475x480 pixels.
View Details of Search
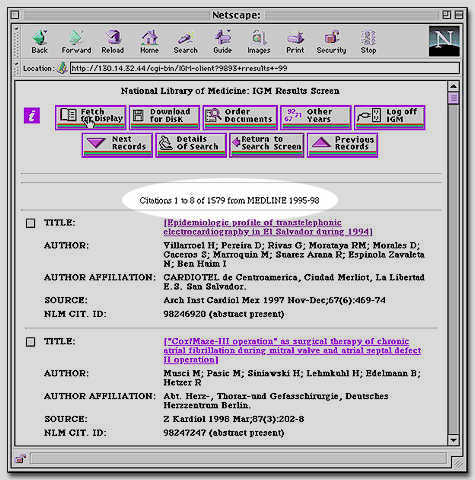coord(191,145)
